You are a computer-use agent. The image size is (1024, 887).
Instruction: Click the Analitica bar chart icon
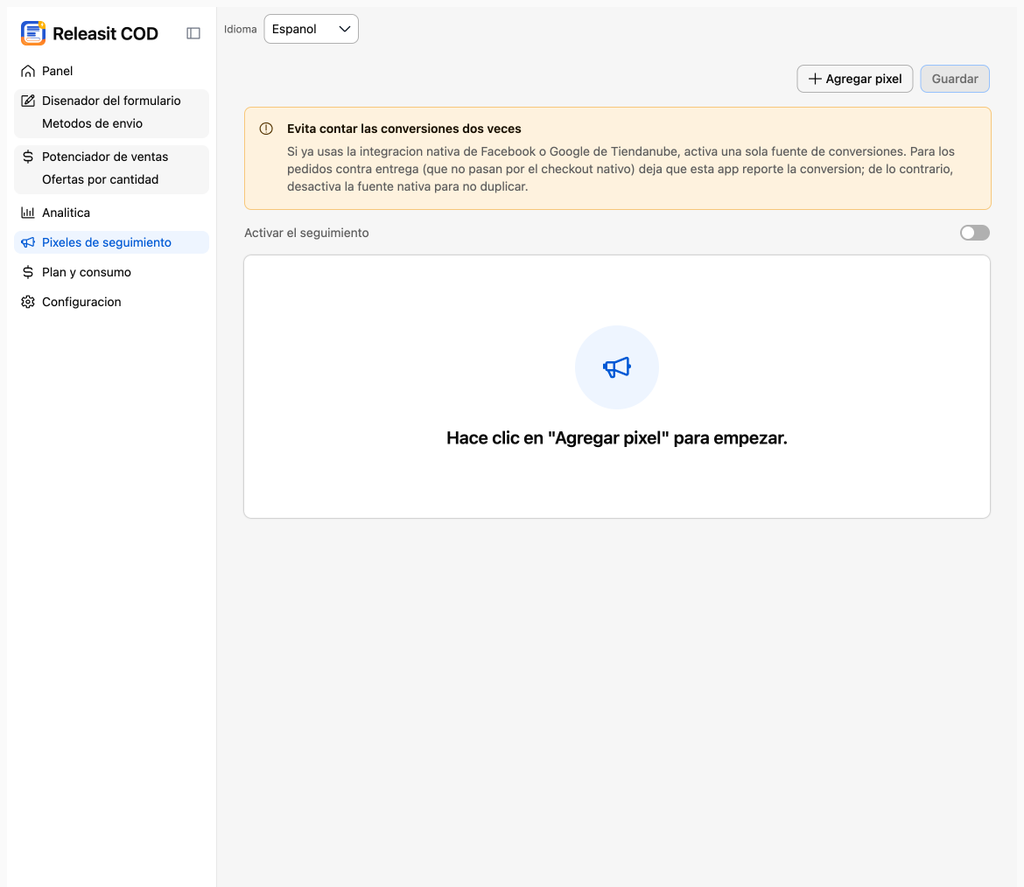point(27,212)
